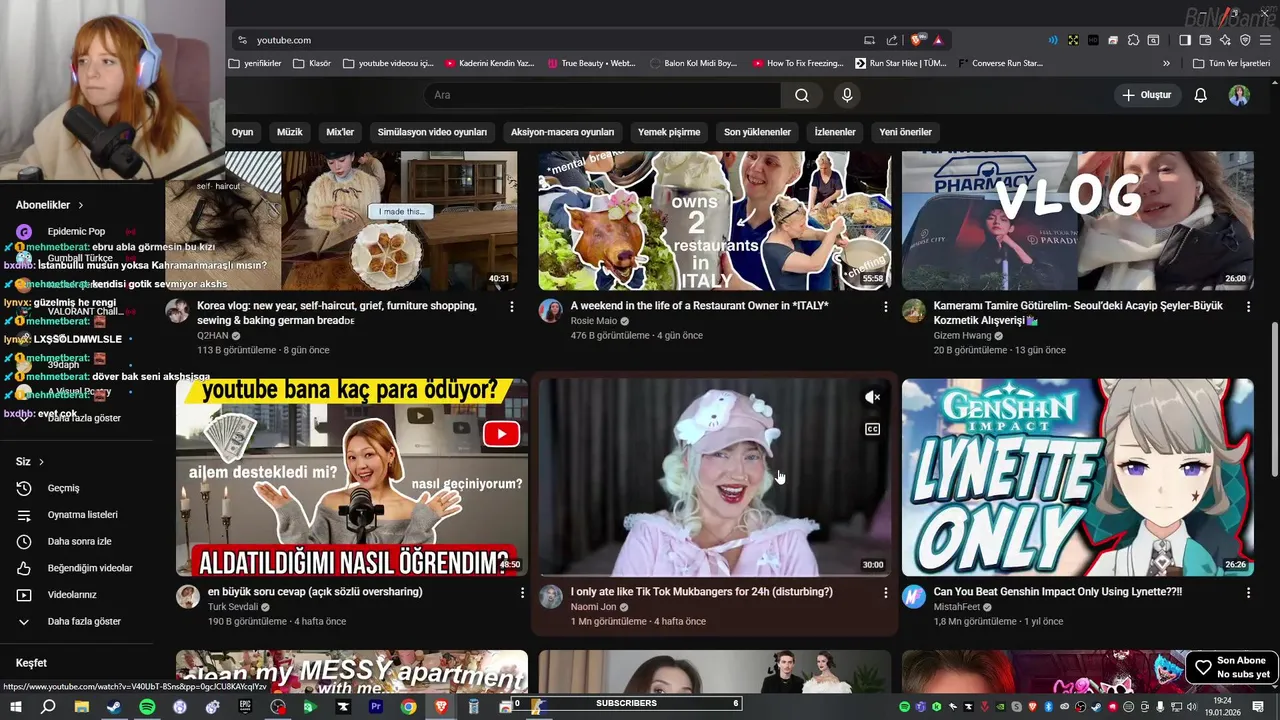Click the Ara search input field

(x=602, y=95)
